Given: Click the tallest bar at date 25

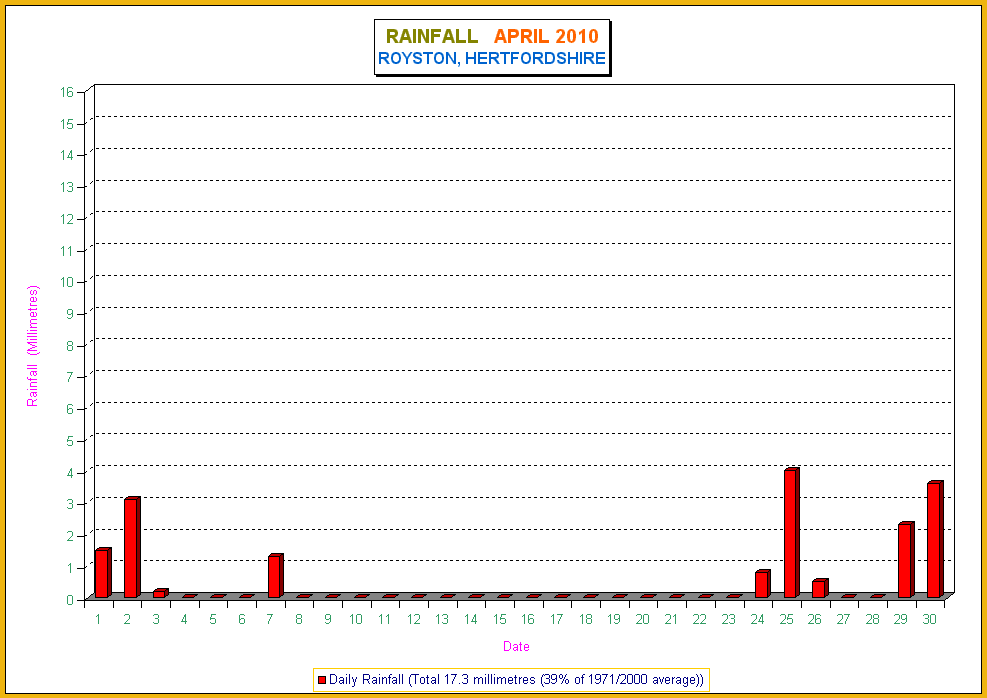Looking at the screenshot, I should [791, 533].
